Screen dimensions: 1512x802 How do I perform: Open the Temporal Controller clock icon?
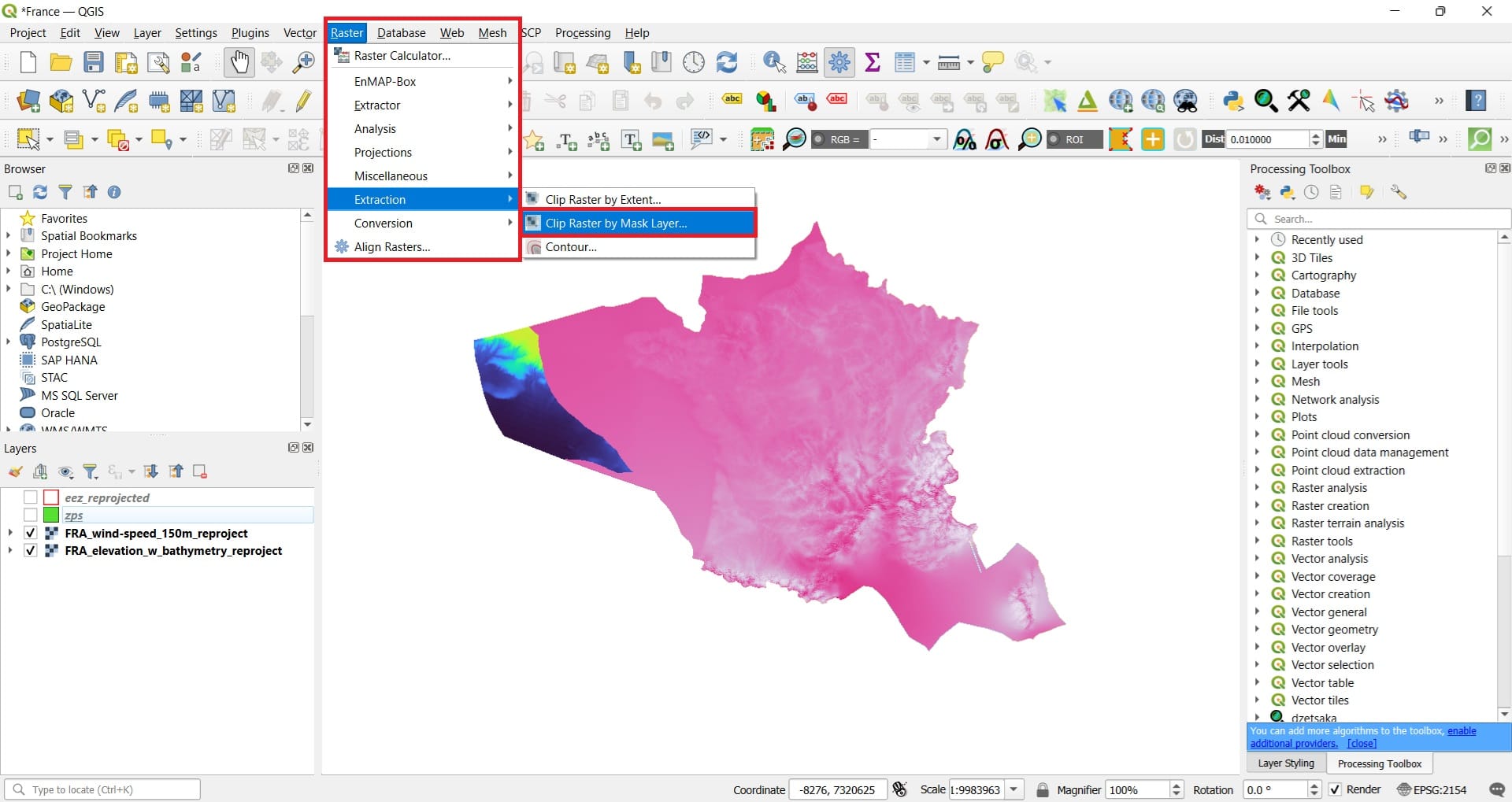[694, 62]
